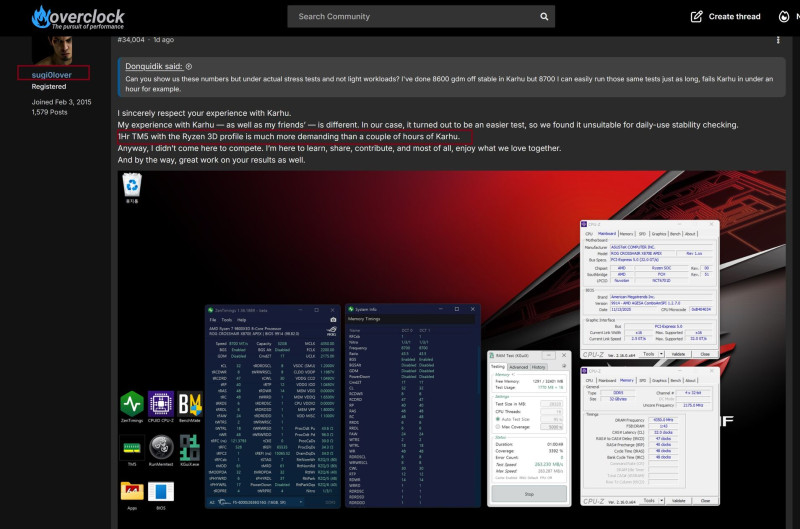Viewport: 800px width, 529px height.
Task: Open the File menu in ZenTimings
Action: pos(213,320)
